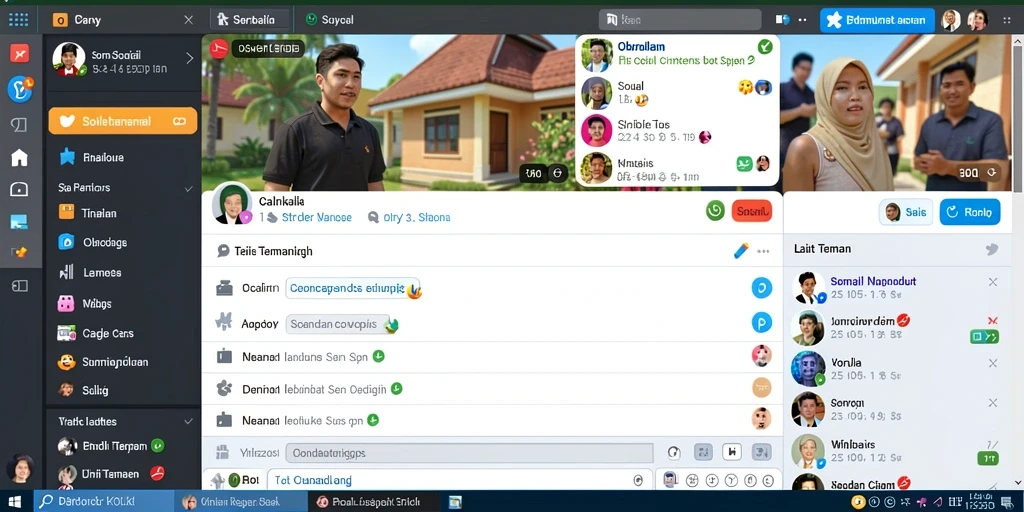The image size is (1024, 512).
Task: Select Snible Tos in the popup list
Action: pyautogui.click(x=677, y=130)
